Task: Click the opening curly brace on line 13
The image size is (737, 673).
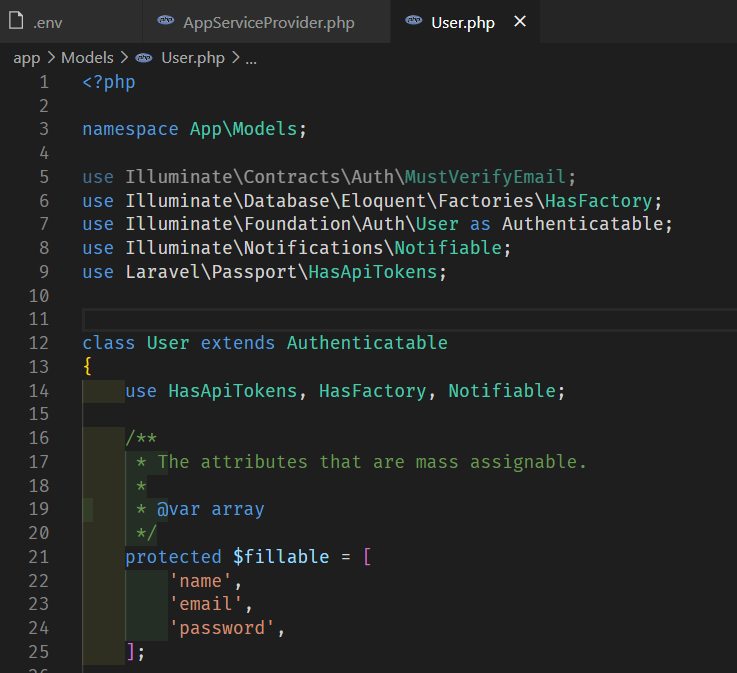Action: coord(87,366)
